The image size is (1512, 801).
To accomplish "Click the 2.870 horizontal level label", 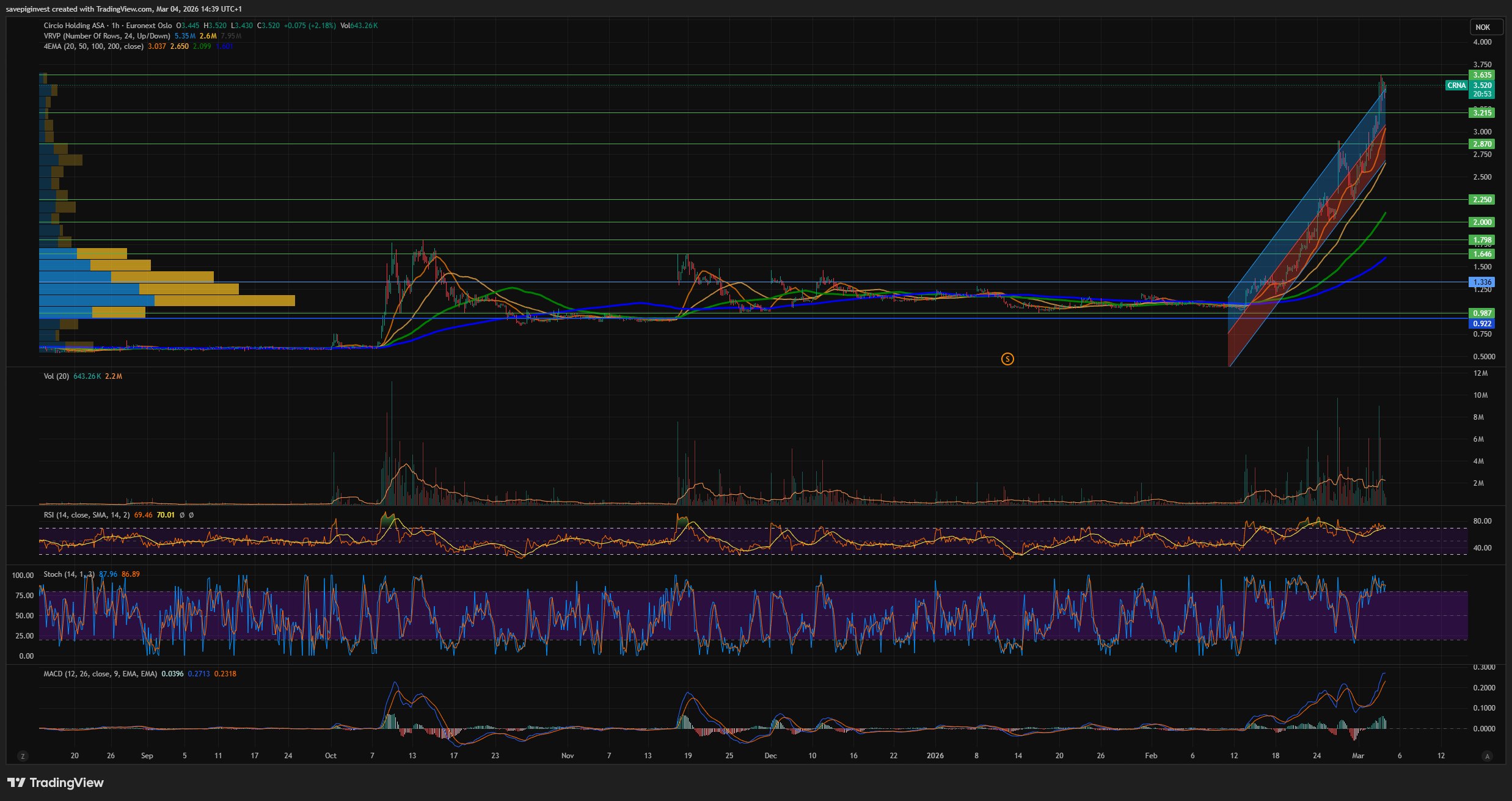I will (x=1481, y=144).
